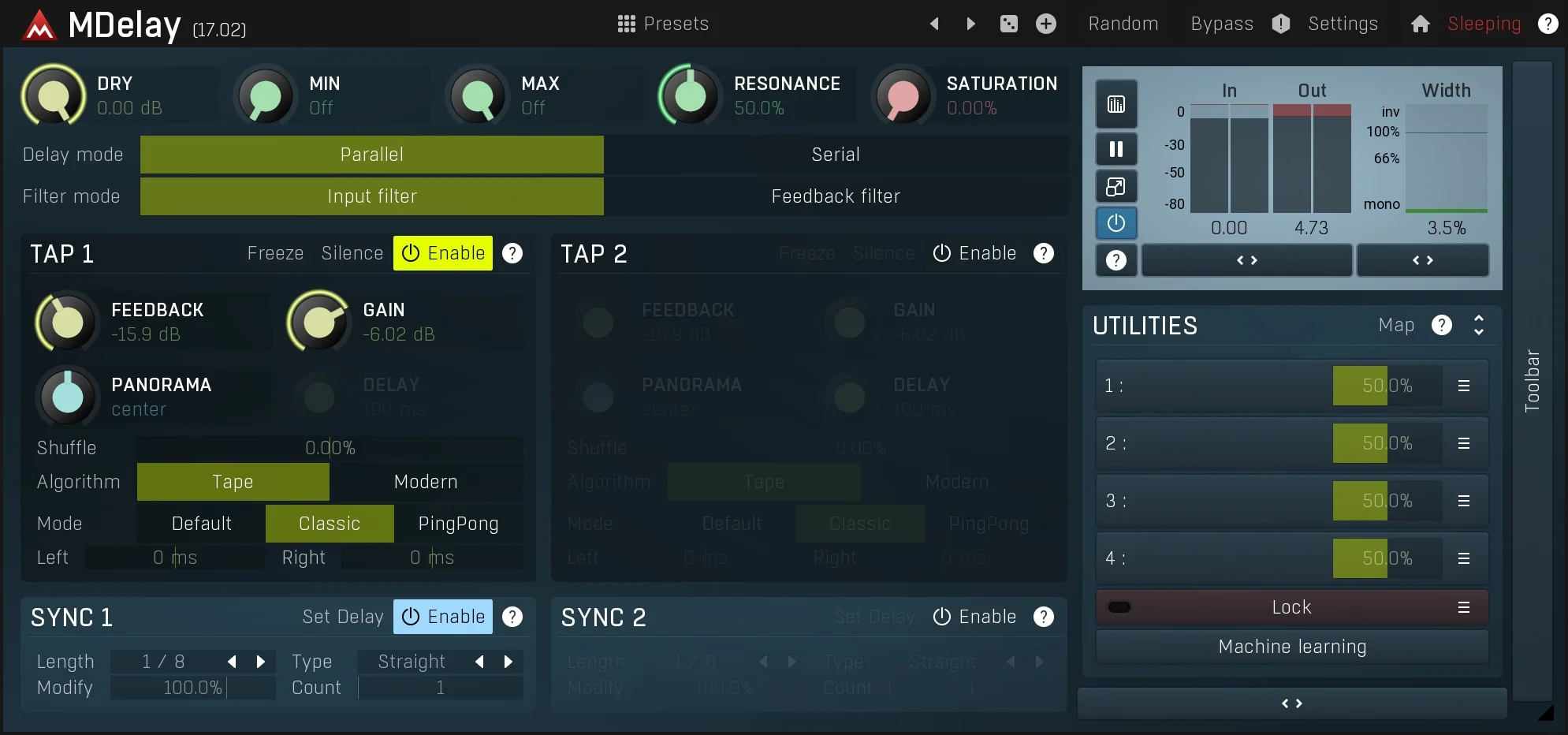Pause the meter display
Viewport: 1568px width, 735px height.
click(1116, 149)
